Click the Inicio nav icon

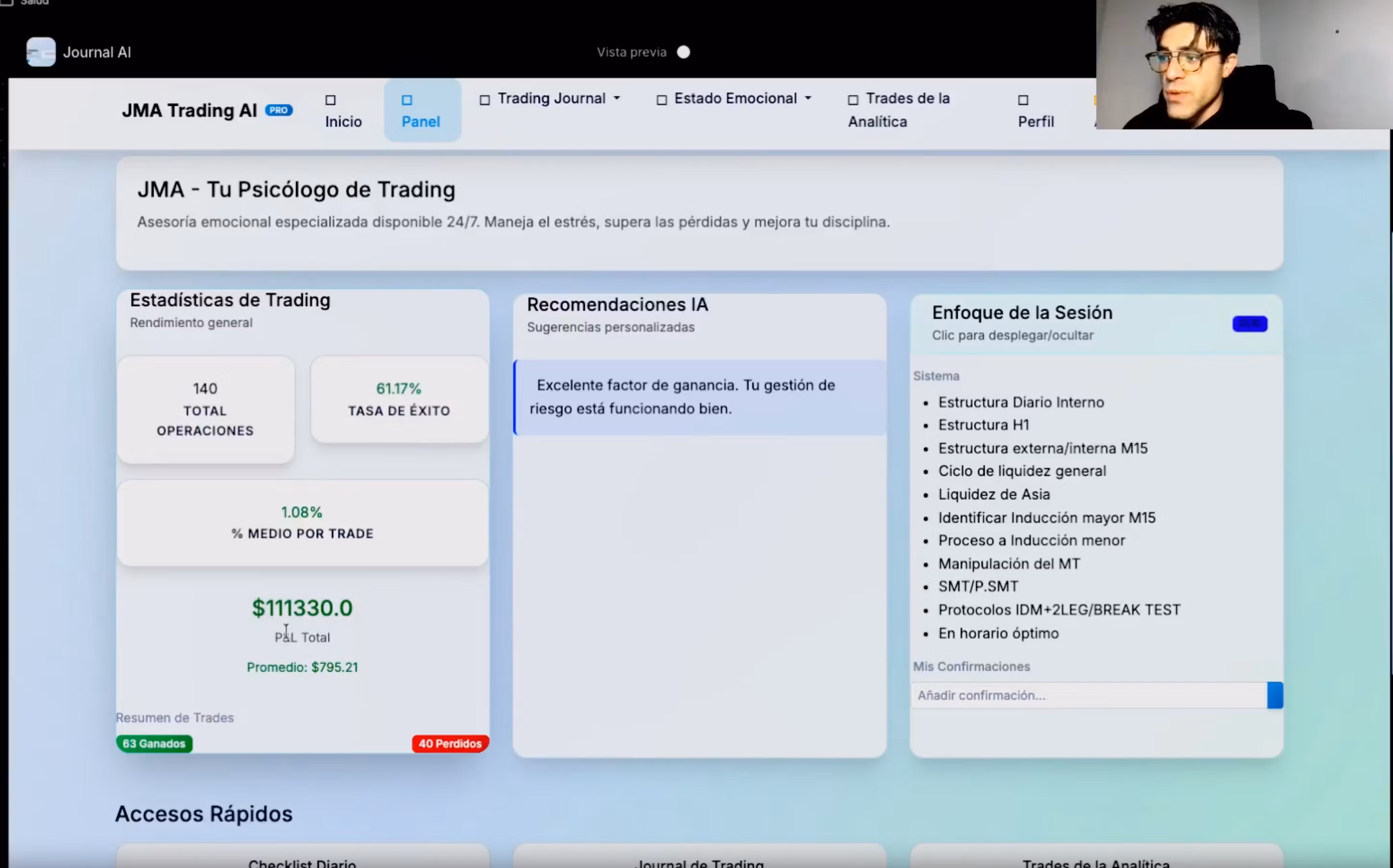pos(330,101)
